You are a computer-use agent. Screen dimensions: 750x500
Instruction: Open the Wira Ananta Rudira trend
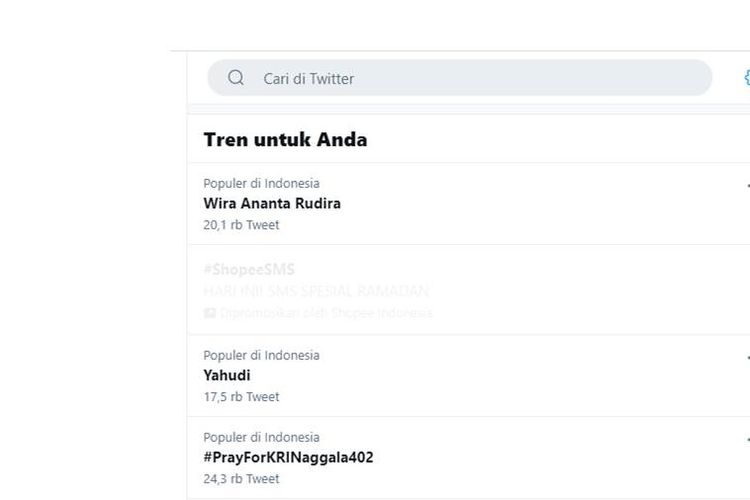pos(272,203)
